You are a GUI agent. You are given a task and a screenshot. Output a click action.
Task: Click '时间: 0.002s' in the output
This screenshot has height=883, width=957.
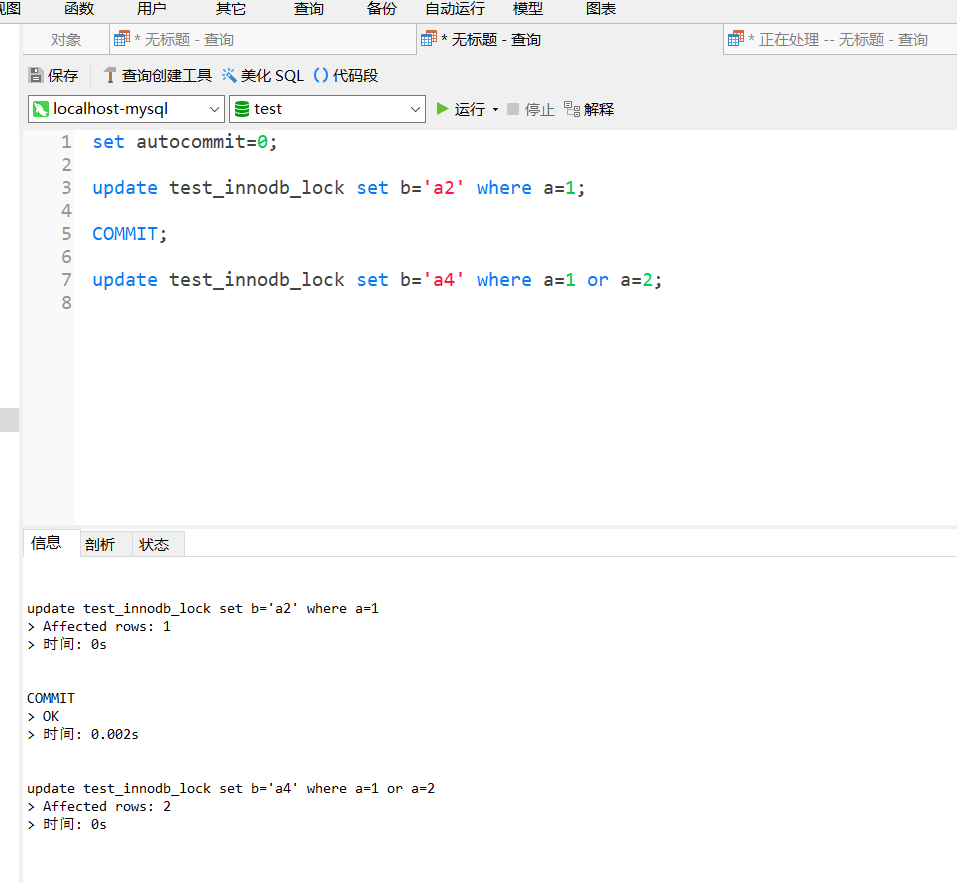point(91,734)
